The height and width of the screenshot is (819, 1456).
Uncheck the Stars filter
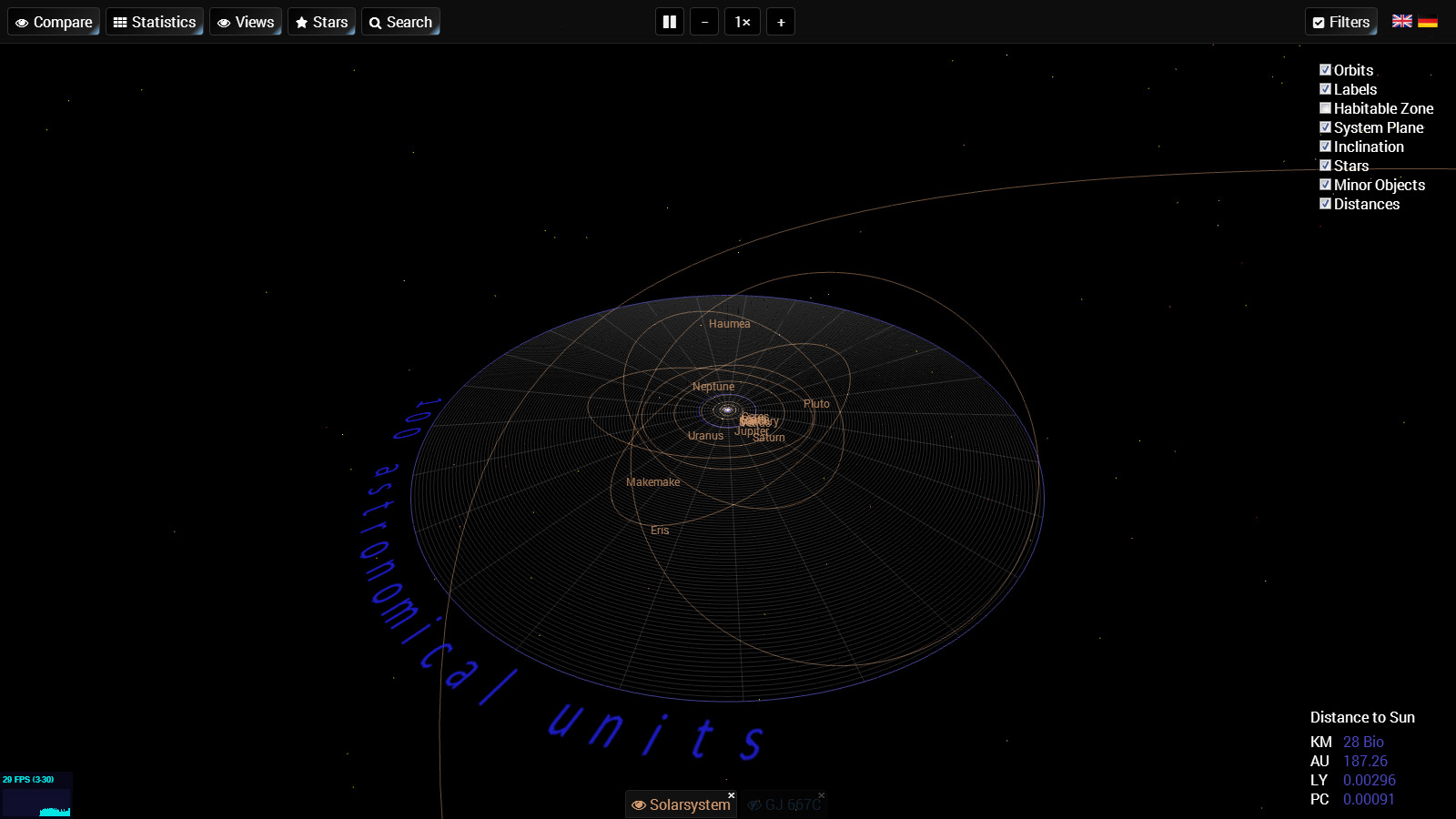(1325, 166)
